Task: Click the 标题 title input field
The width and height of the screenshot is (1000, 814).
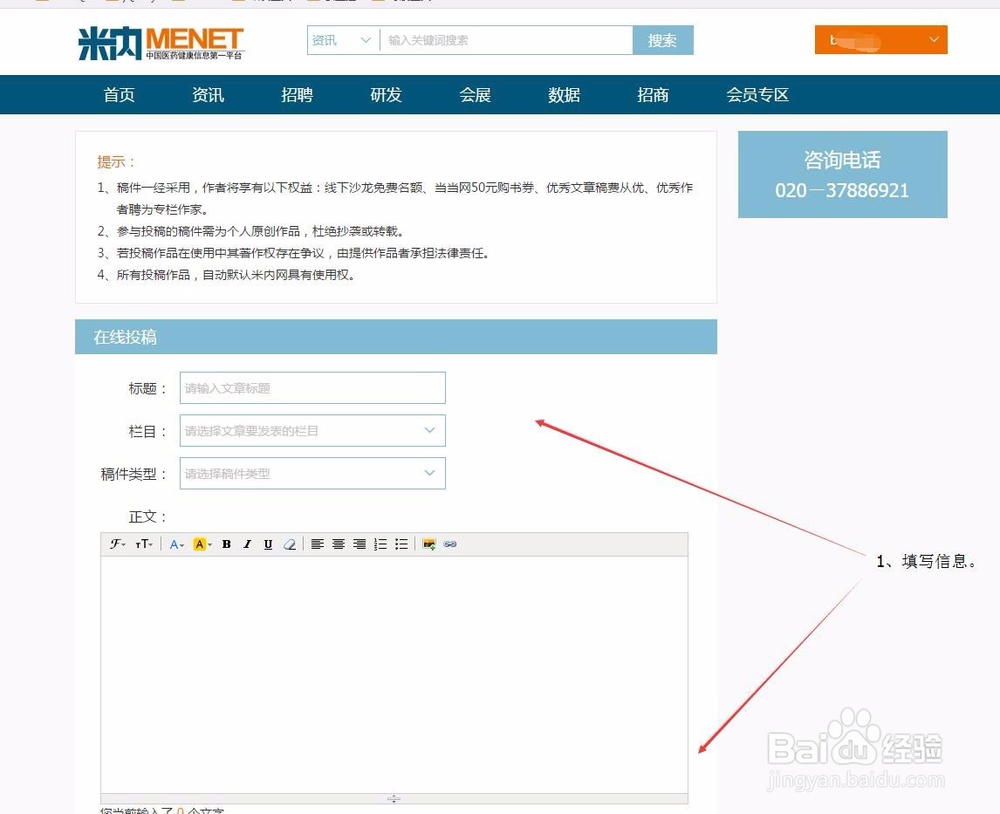Action: tap(311, 388)
